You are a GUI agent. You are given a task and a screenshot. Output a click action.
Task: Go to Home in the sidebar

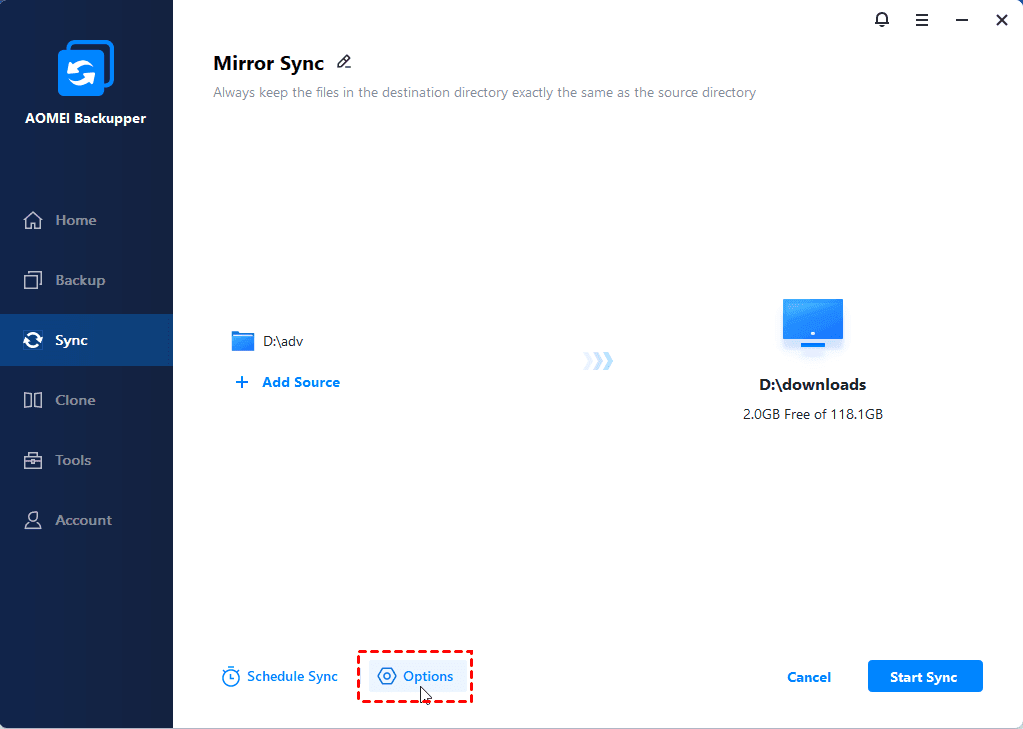76,220
